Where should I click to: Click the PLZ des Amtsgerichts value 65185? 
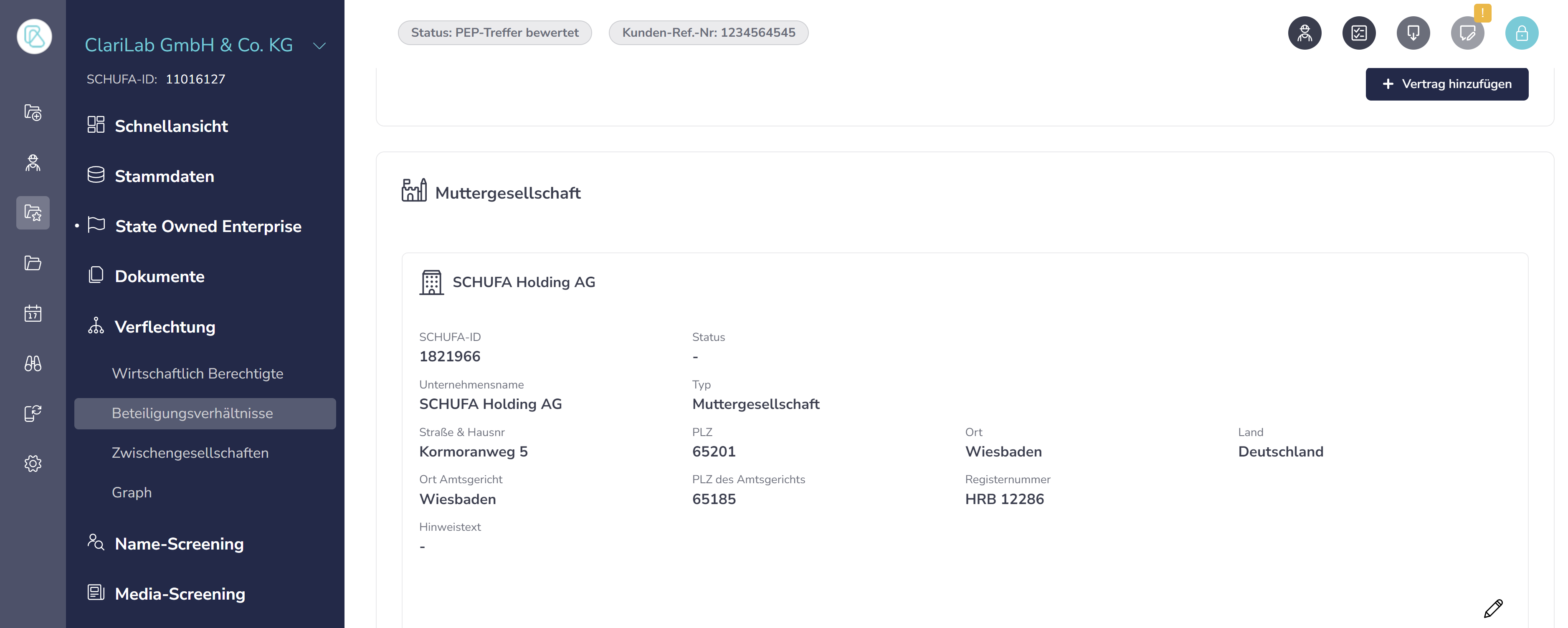tap(713, 499)
